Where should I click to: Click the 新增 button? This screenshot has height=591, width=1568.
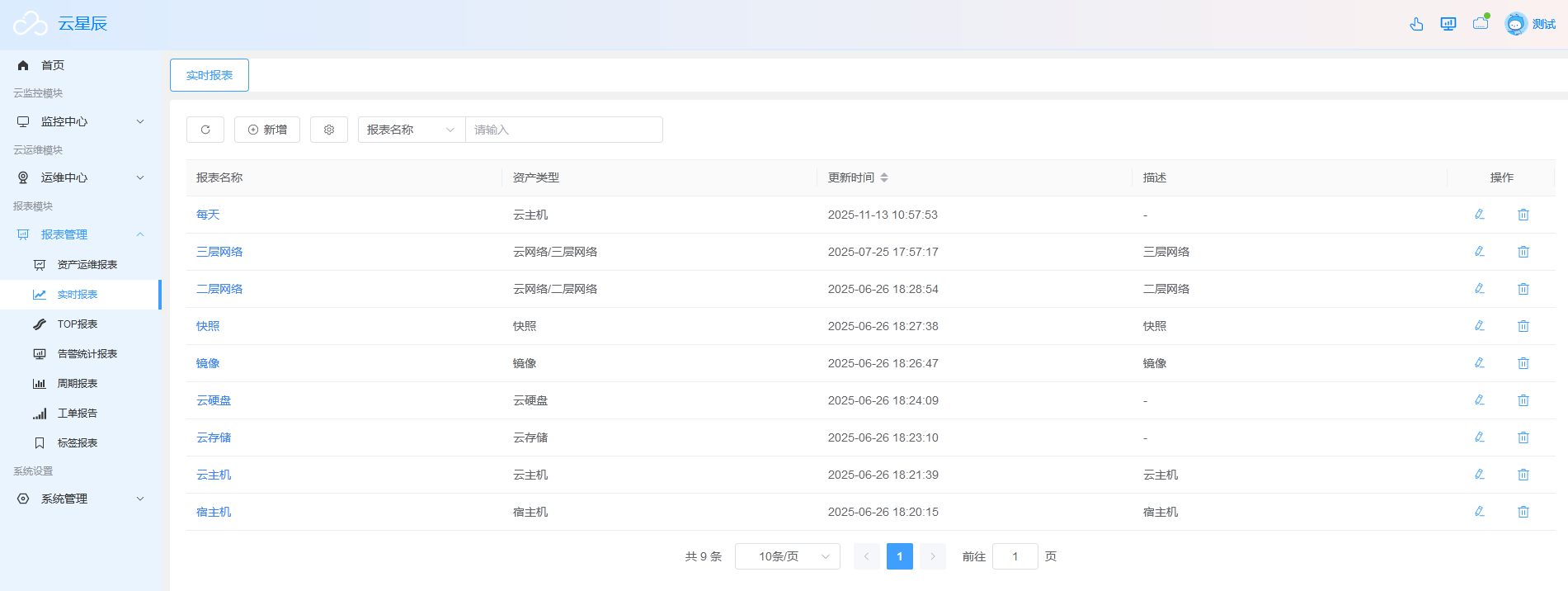[x=267, y=130]
